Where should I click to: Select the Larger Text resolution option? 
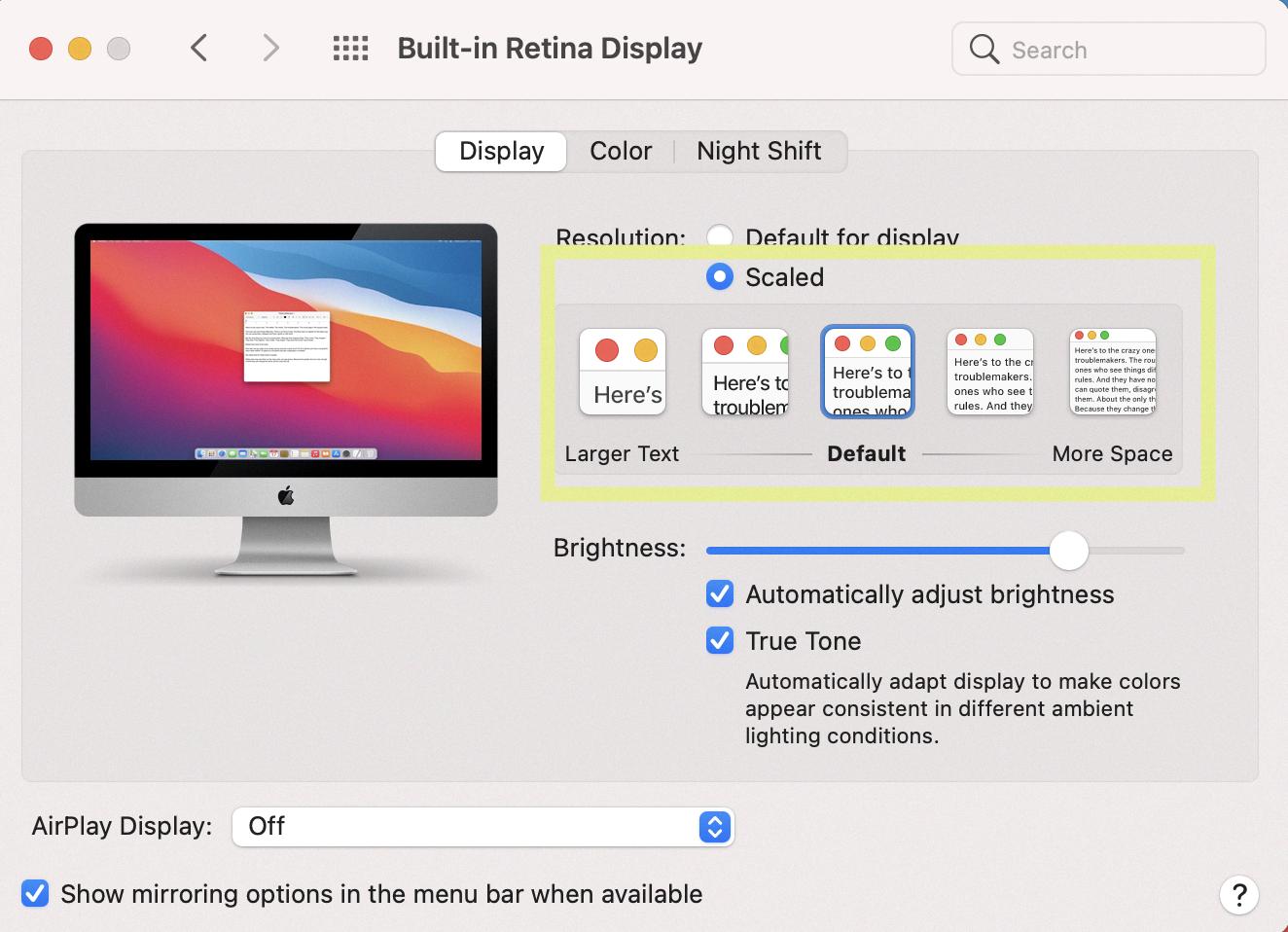pos(622,371)
